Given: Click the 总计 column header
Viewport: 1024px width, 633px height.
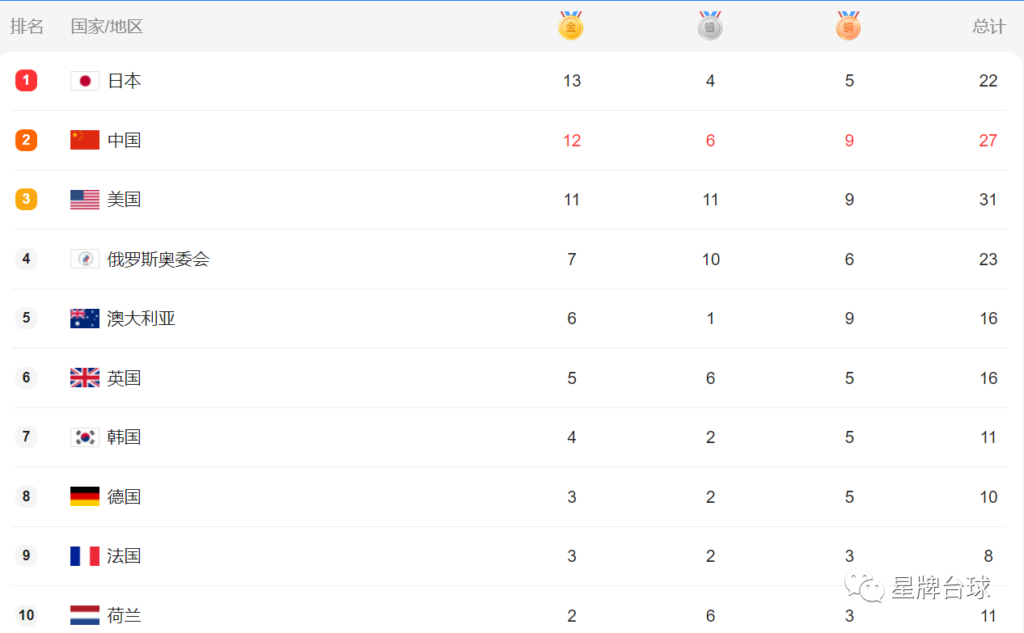Looking at the screenshot, I should (989, 27).
